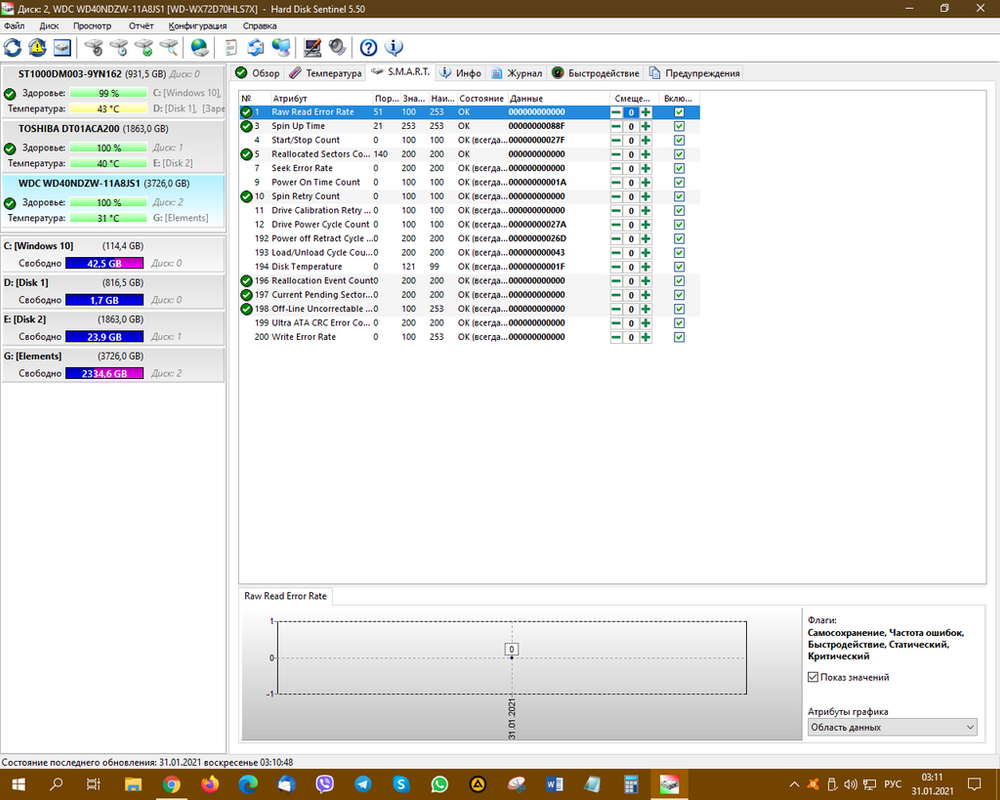Sort by the 'Атрибут' column header

tap(321, 98)
